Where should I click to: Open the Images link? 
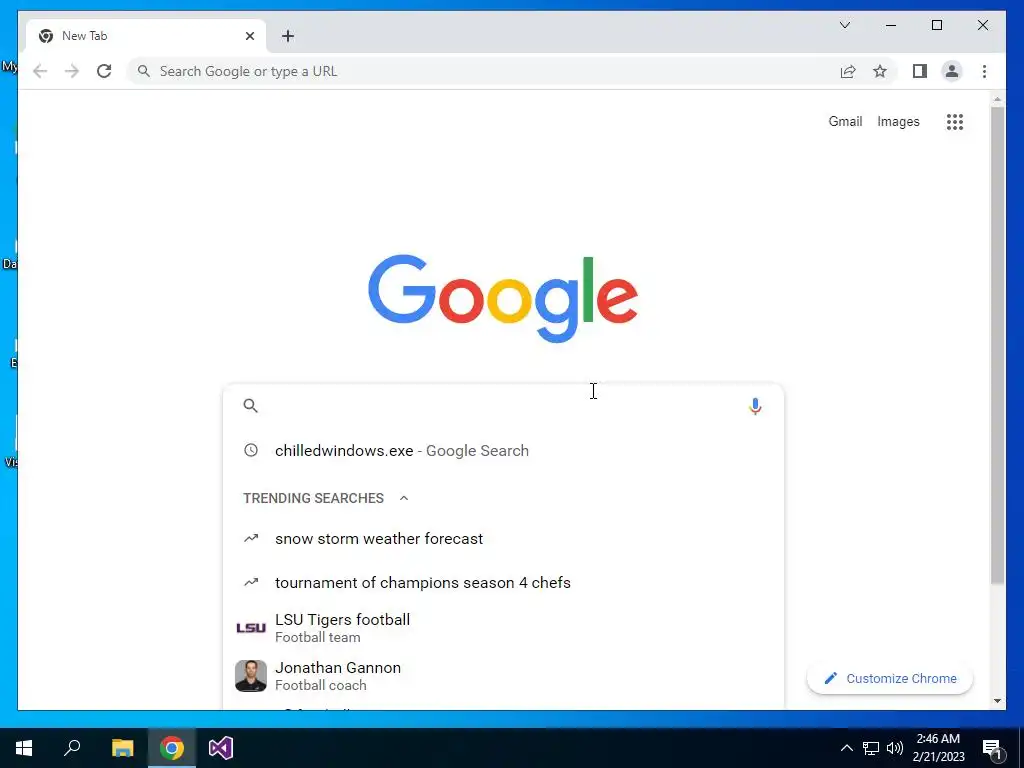pyautogui.click(x=898, y=121)
